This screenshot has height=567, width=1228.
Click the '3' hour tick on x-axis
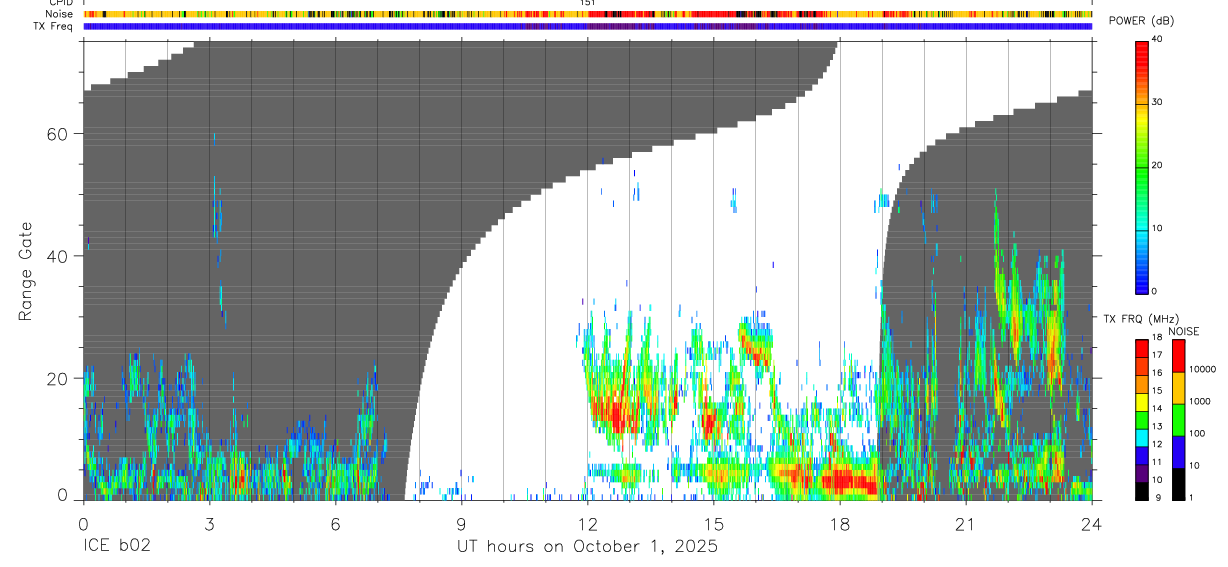209,523
